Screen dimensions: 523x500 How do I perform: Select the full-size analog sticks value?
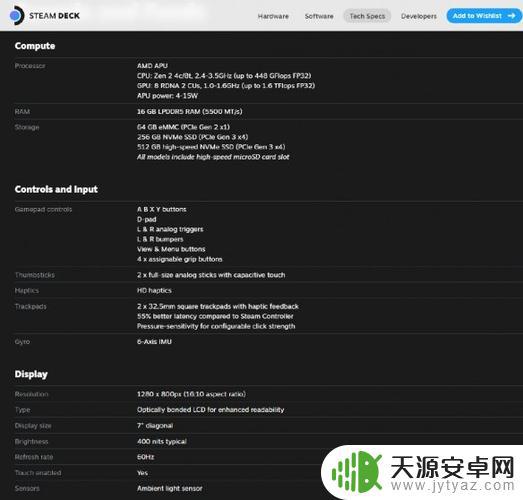(211, 275)
